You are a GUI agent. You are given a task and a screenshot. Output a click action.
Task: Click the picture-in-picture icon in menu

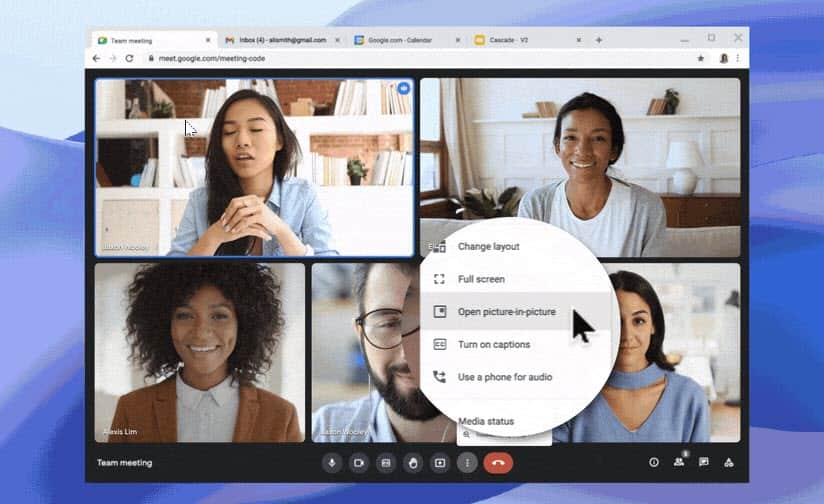(x=439, y=312)
